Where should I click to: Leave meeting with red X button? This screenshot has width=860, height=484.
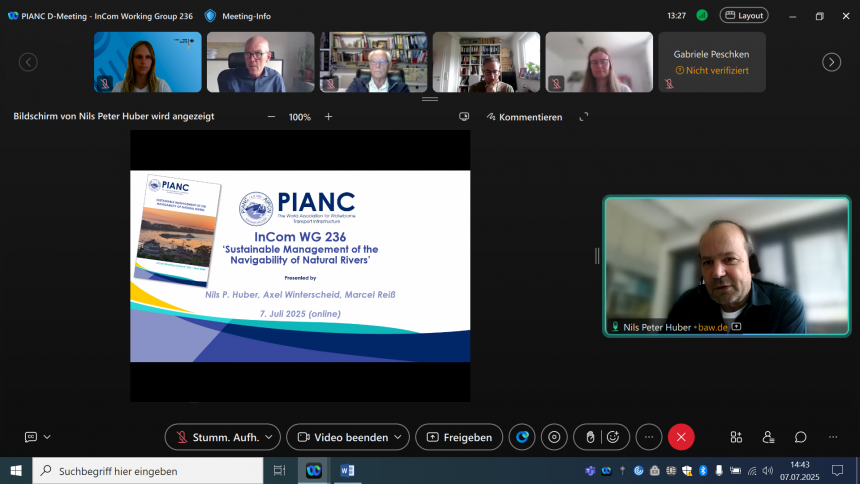(x=681, y=437)
